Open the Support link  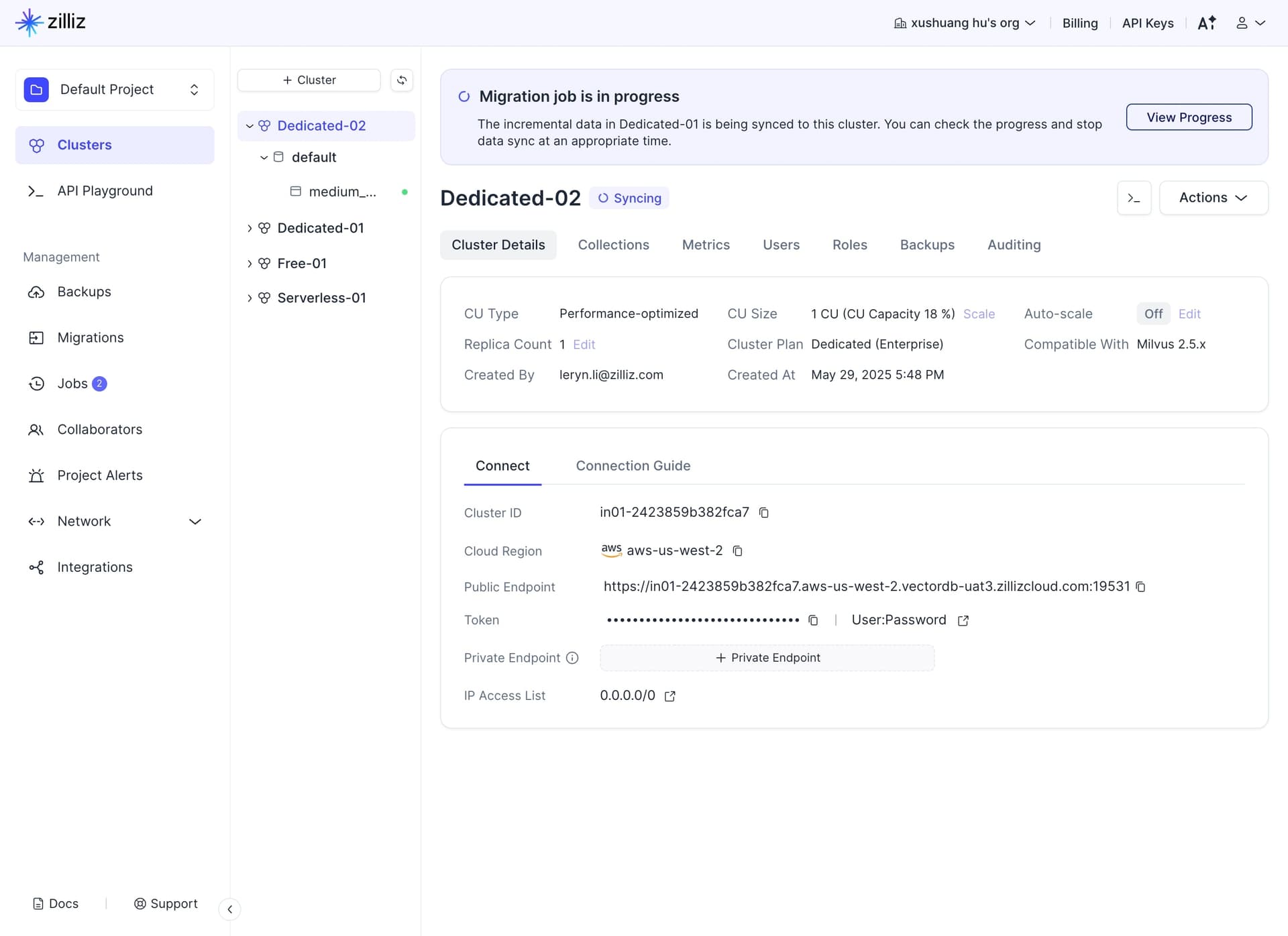click(166, 903)
